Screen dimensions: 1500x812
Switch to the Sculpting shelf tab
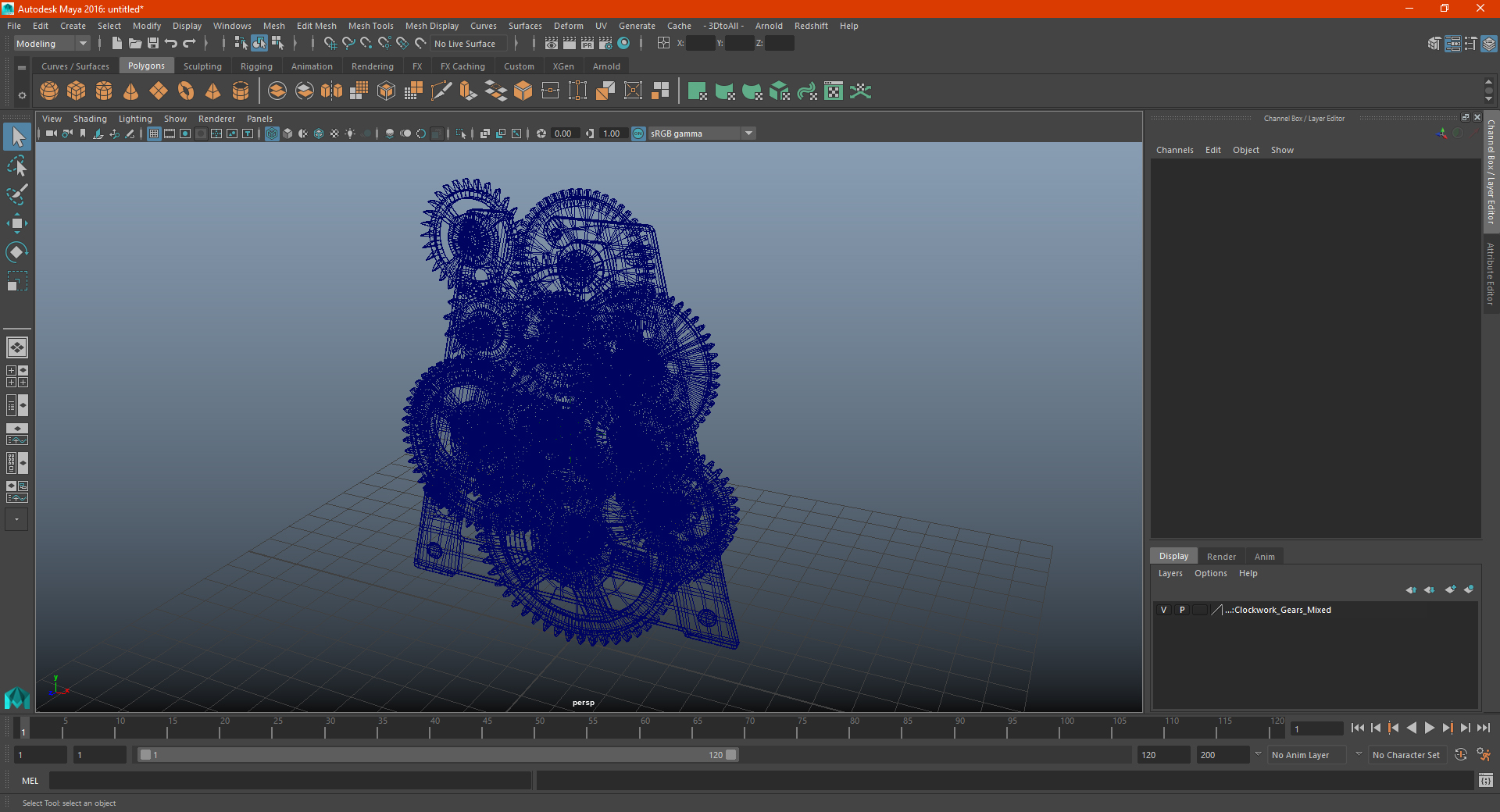(202, 66)
